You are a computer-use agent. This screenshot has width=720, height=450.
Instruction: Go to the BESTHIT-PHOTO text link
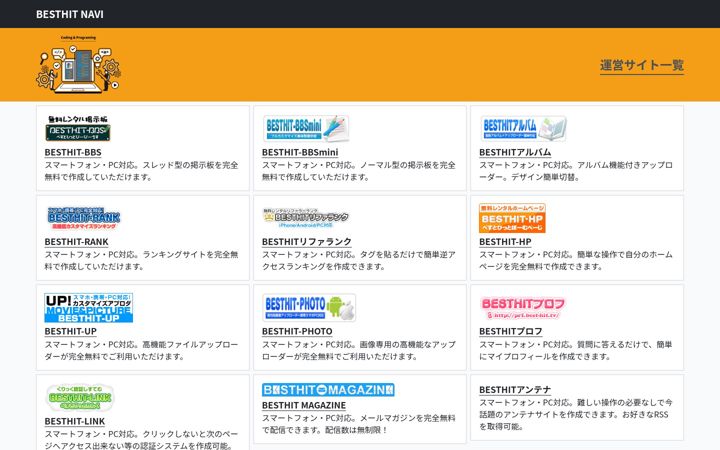[297, 332]
